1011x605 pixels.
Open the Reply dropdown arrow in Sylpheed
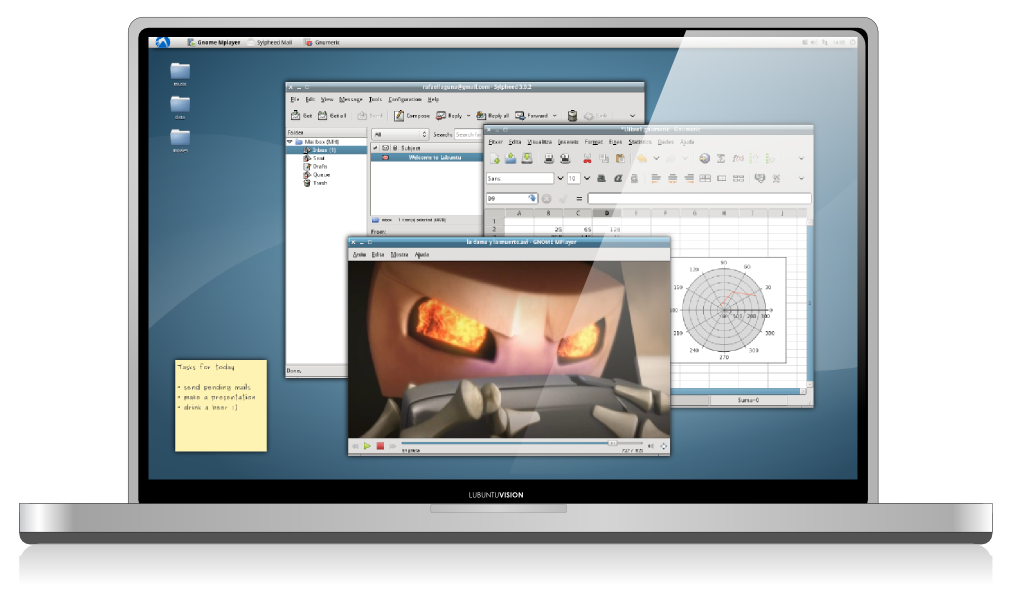(x=468, y=116)
